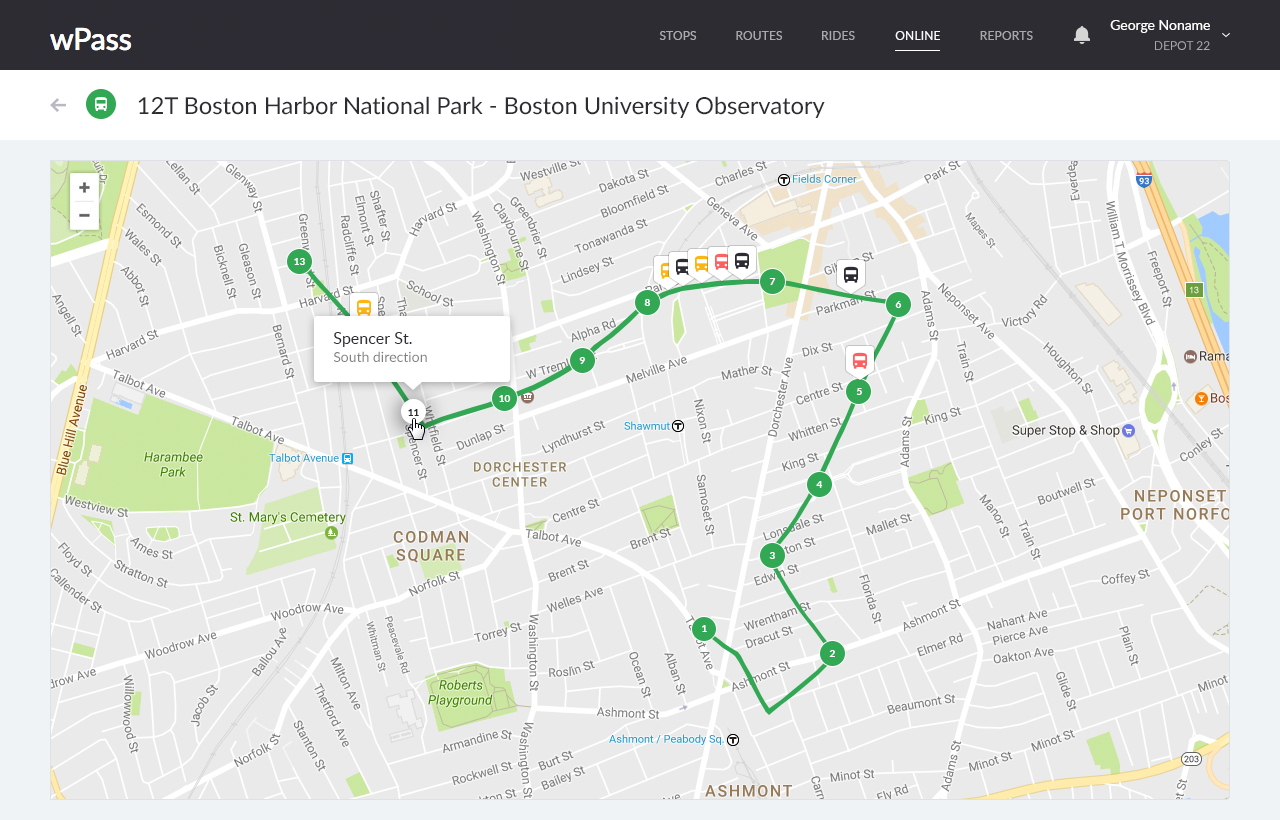Zoom in on the map
Screen dimensions: 1280x820
(x=85, y=188)
